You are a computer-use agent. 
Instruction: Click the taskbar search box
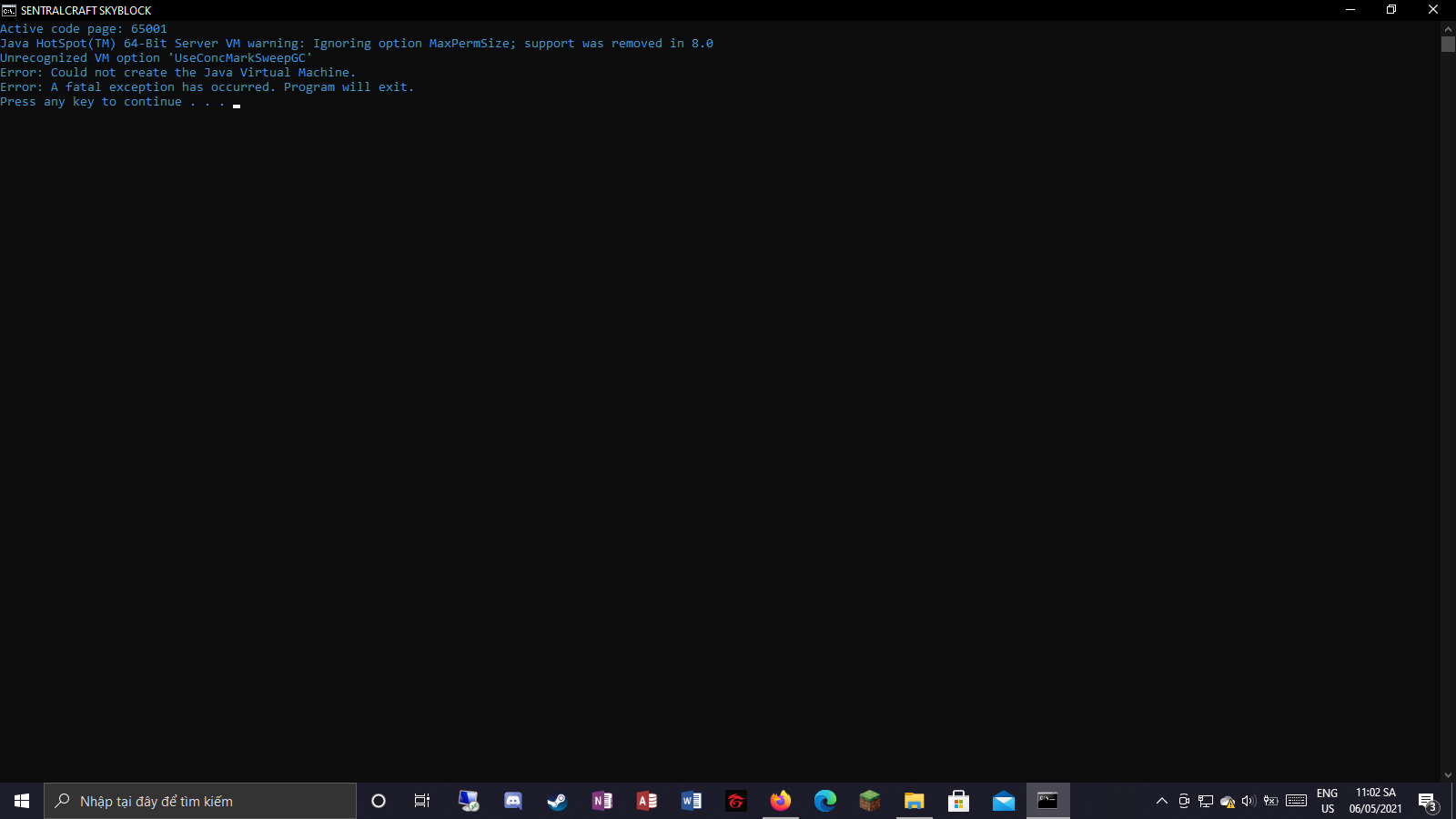point(200,801)
